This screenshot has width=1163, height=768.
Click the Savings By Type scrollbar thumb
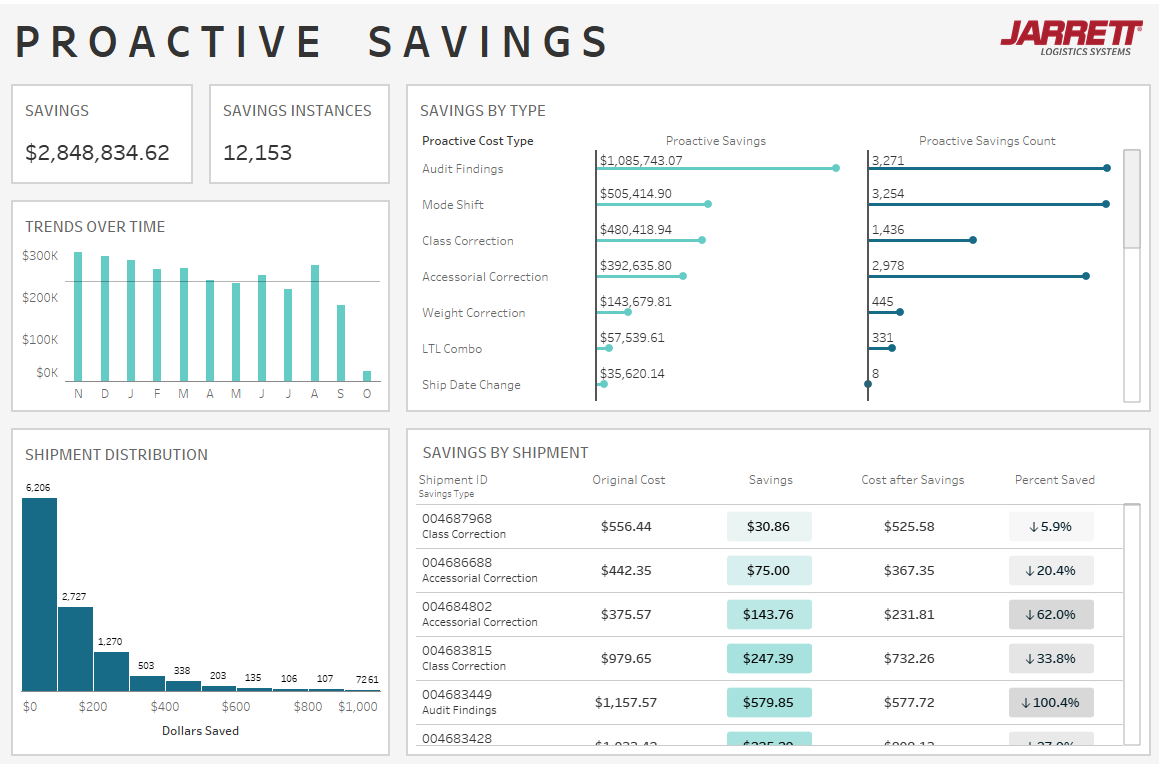(x=1131, y=199)
